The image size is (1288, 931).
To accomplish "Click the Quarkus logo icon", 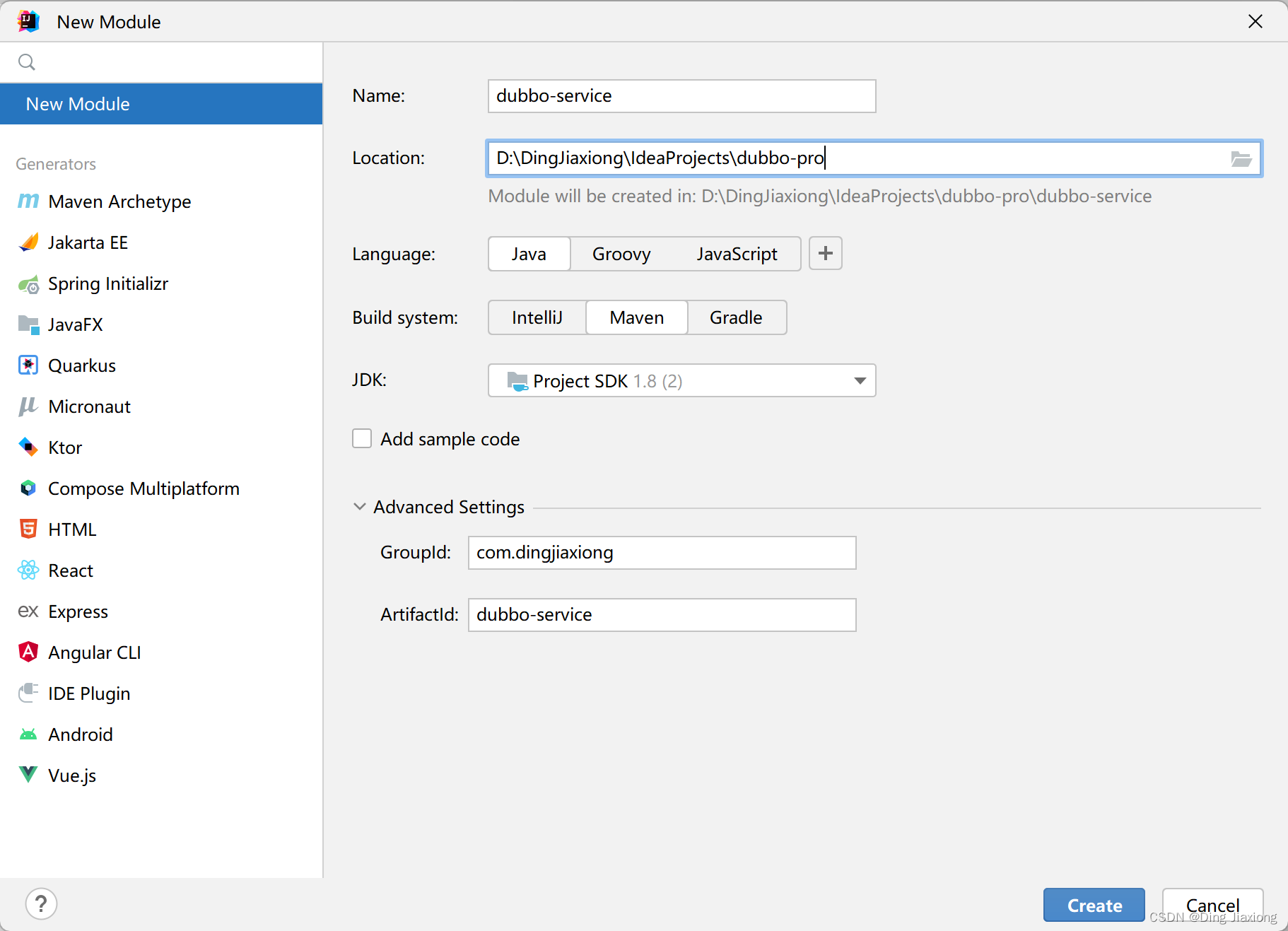I will click(x=28, y=365).
